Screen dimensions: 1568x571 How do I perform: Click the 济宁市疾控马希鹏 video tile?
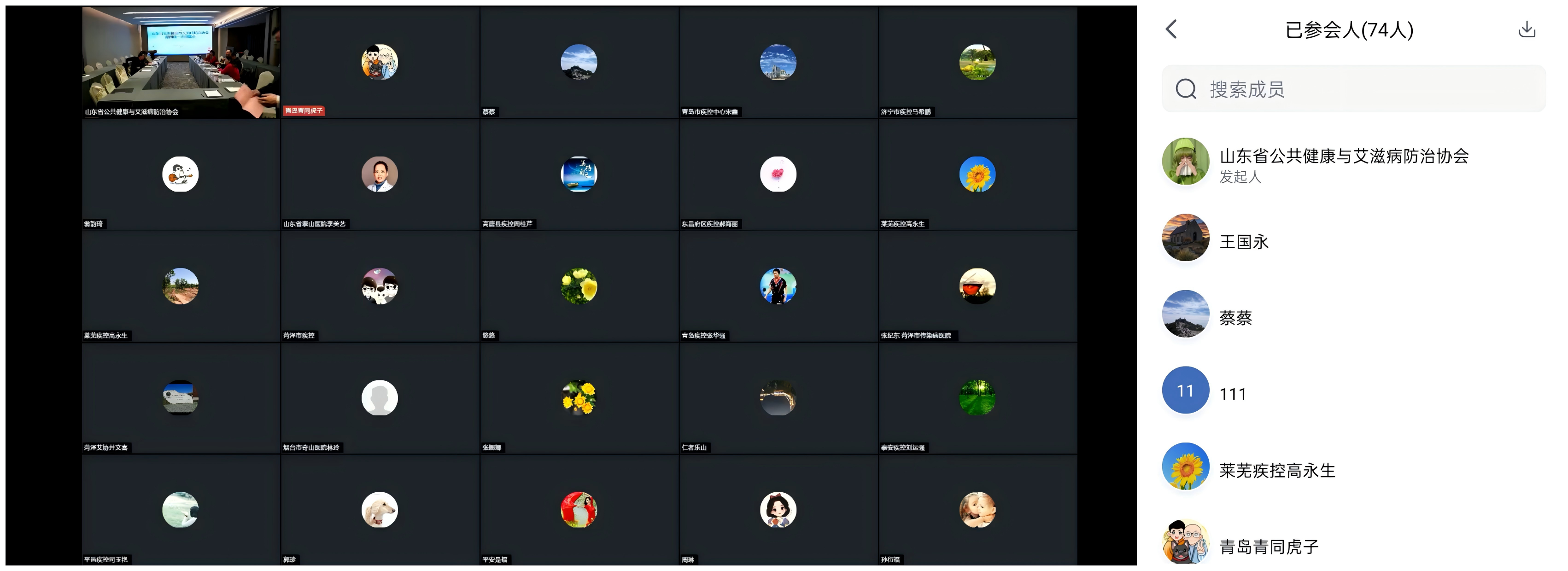coord(977,62)
